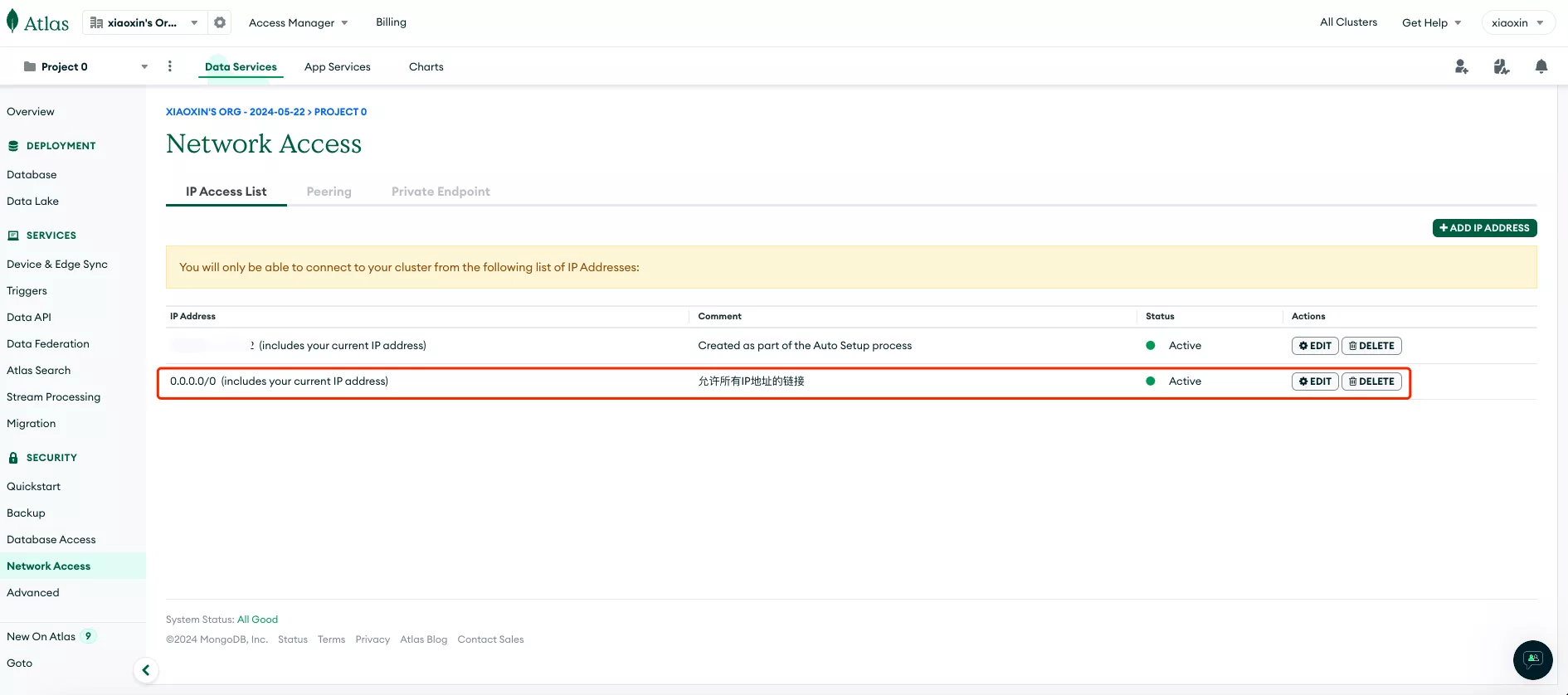Open organization settings gear icon
This screenshot has width=1568, height=695.
pyautogui.click(x=220, y=22)
